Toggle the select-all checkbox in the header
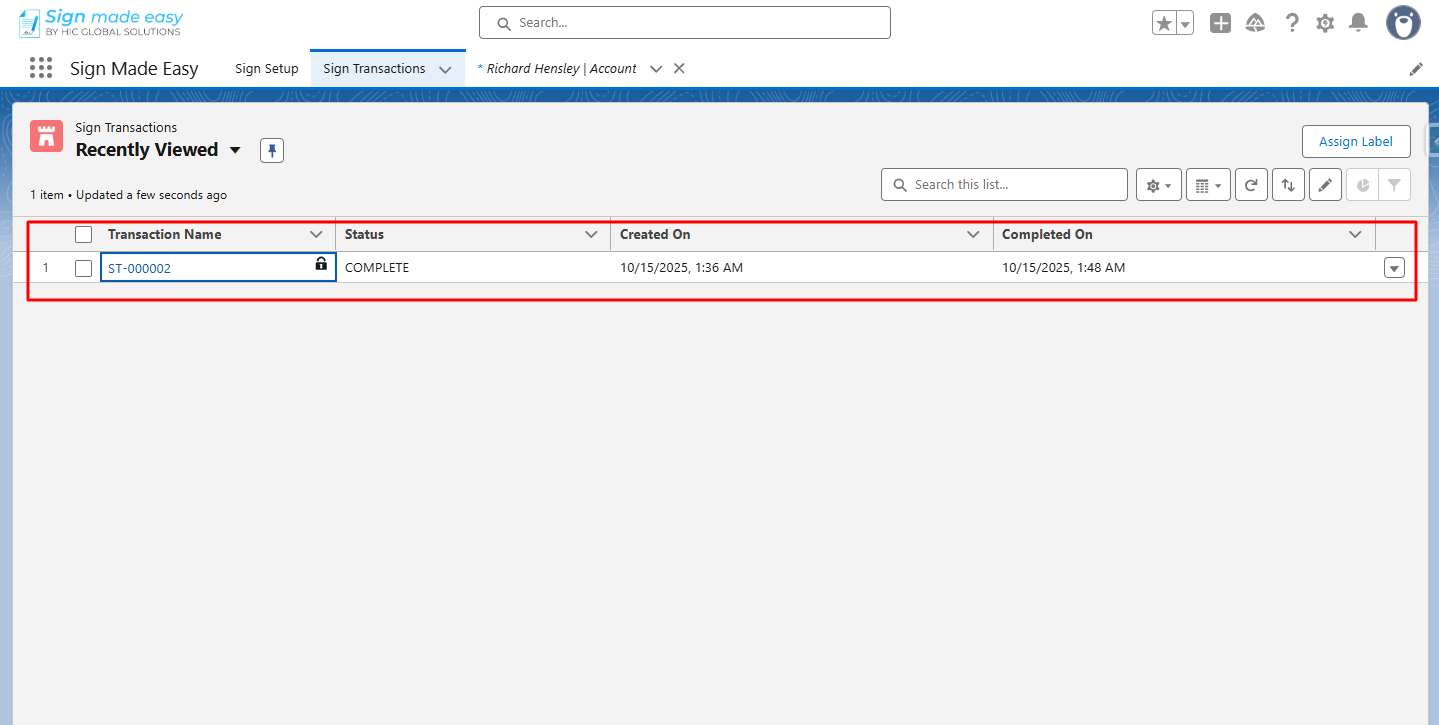Viewport: 1439px width, 725px height. pyautogui.click(x=83, y=233)
